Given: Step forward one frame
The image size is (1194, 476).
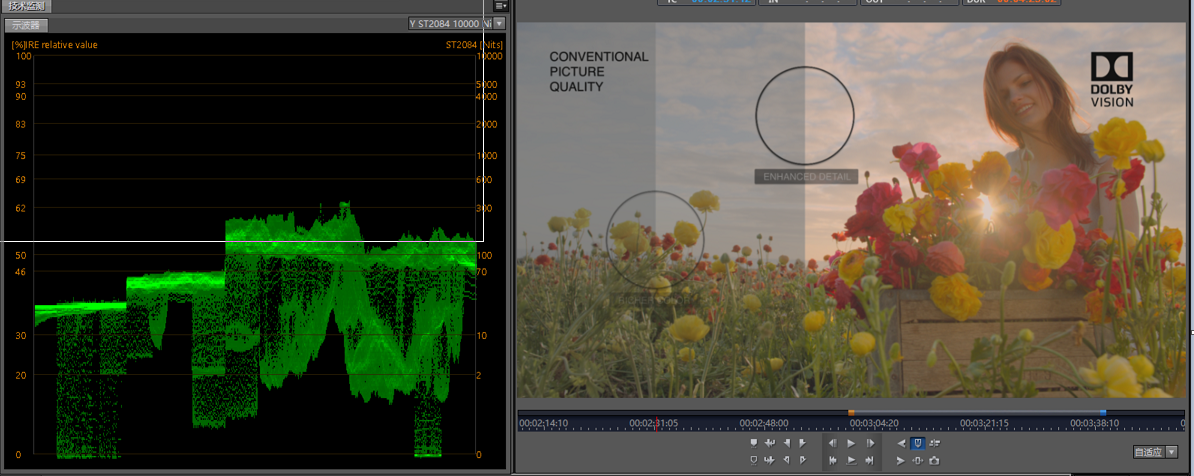Looking at the screenshot, I should (870, 443).
